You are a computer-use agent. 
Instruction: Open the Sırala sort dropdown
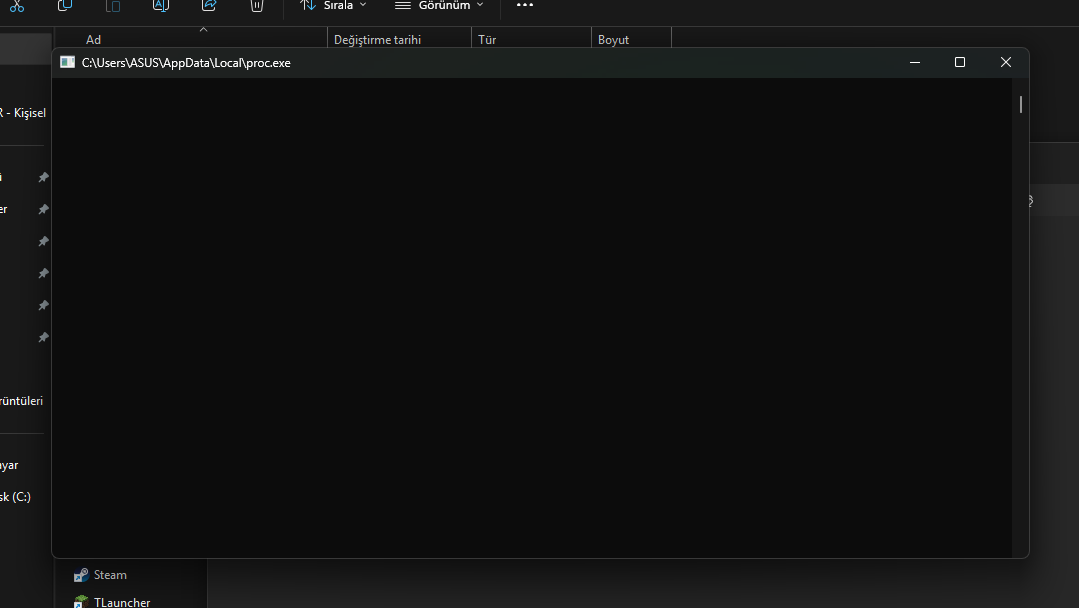coord(334,6)
